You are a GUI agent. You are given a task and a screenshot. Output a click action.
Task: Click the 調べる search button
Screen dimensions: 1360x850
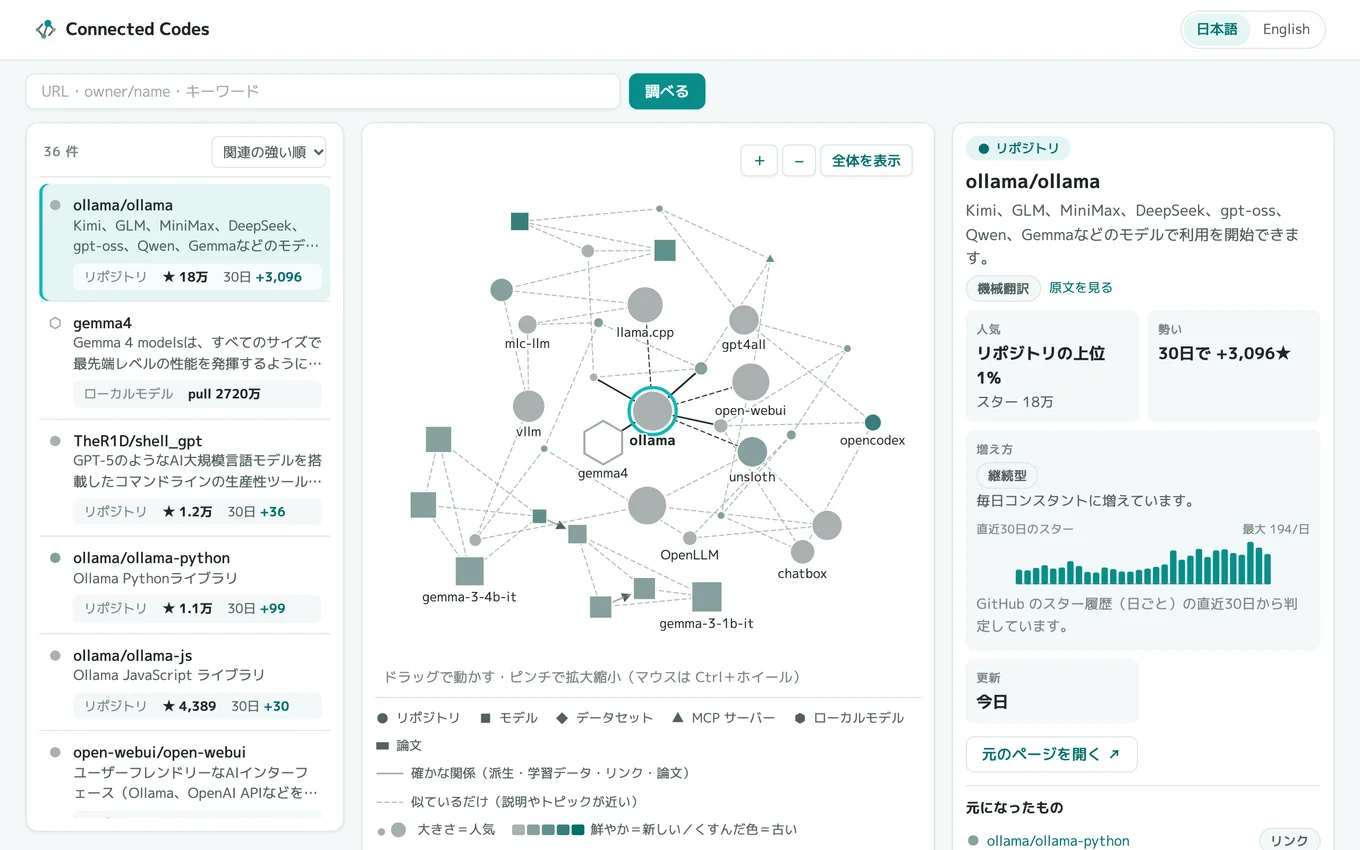[667, 91]
